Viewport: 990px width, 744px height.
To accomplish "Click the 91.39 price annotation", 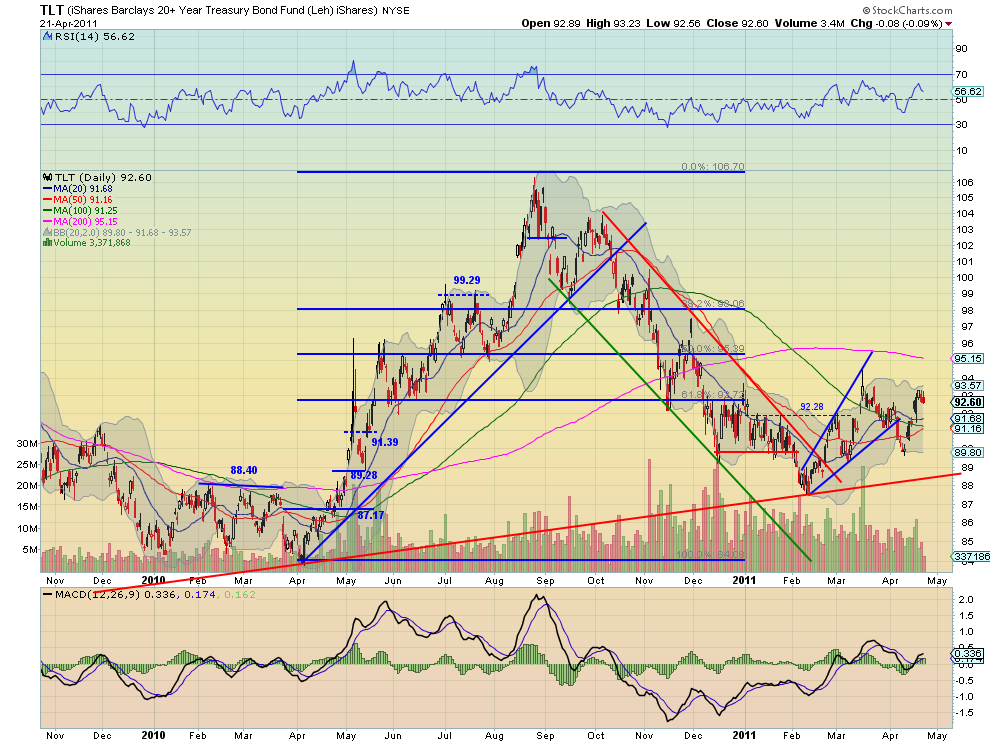I will (385, 442).
